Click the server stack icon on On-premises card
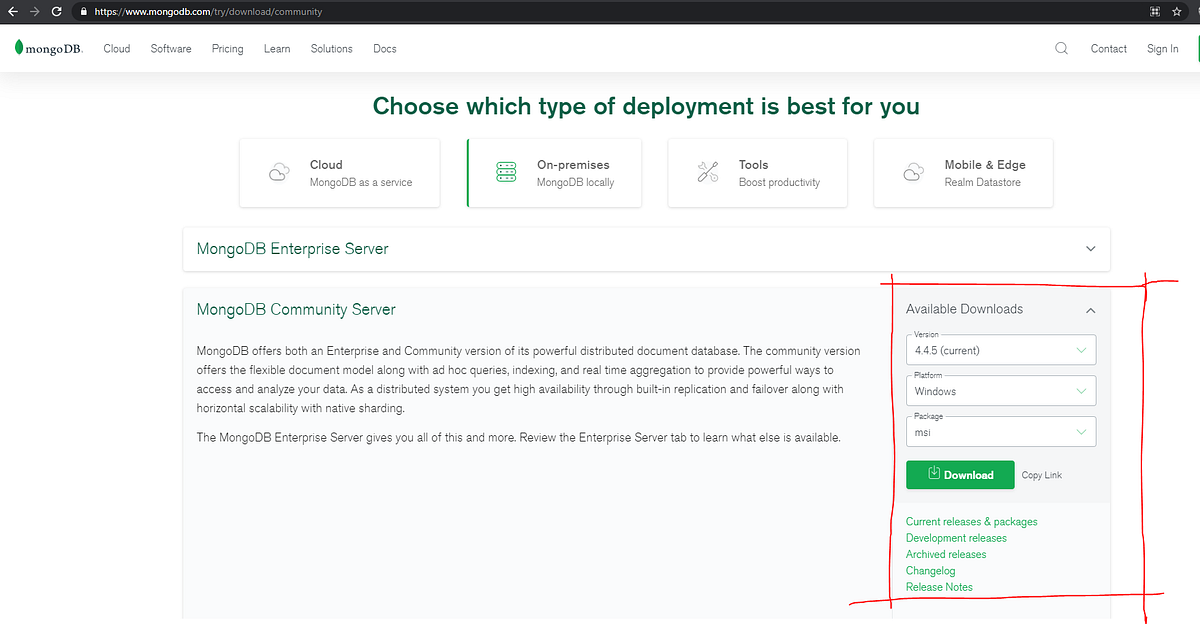Image resolution: width=1200 pixels, height=624 pixels. coord(507,171)
